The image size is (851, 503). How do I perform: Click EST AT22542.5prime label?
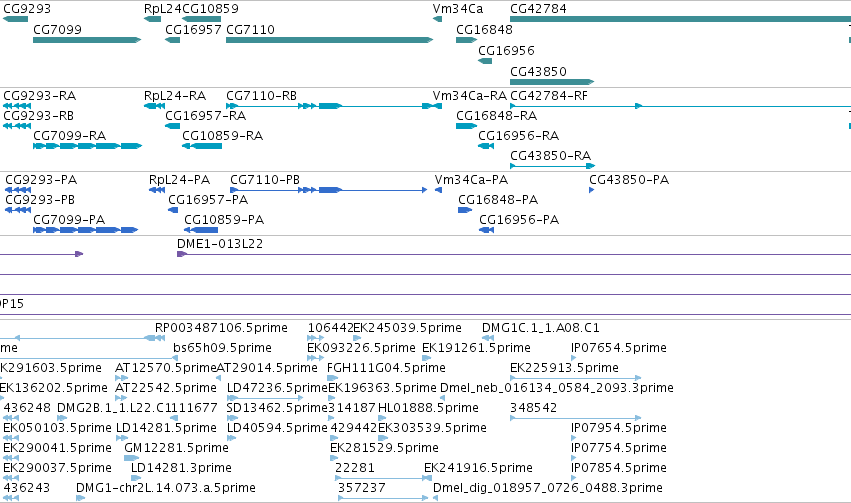(x=166, y=388)
